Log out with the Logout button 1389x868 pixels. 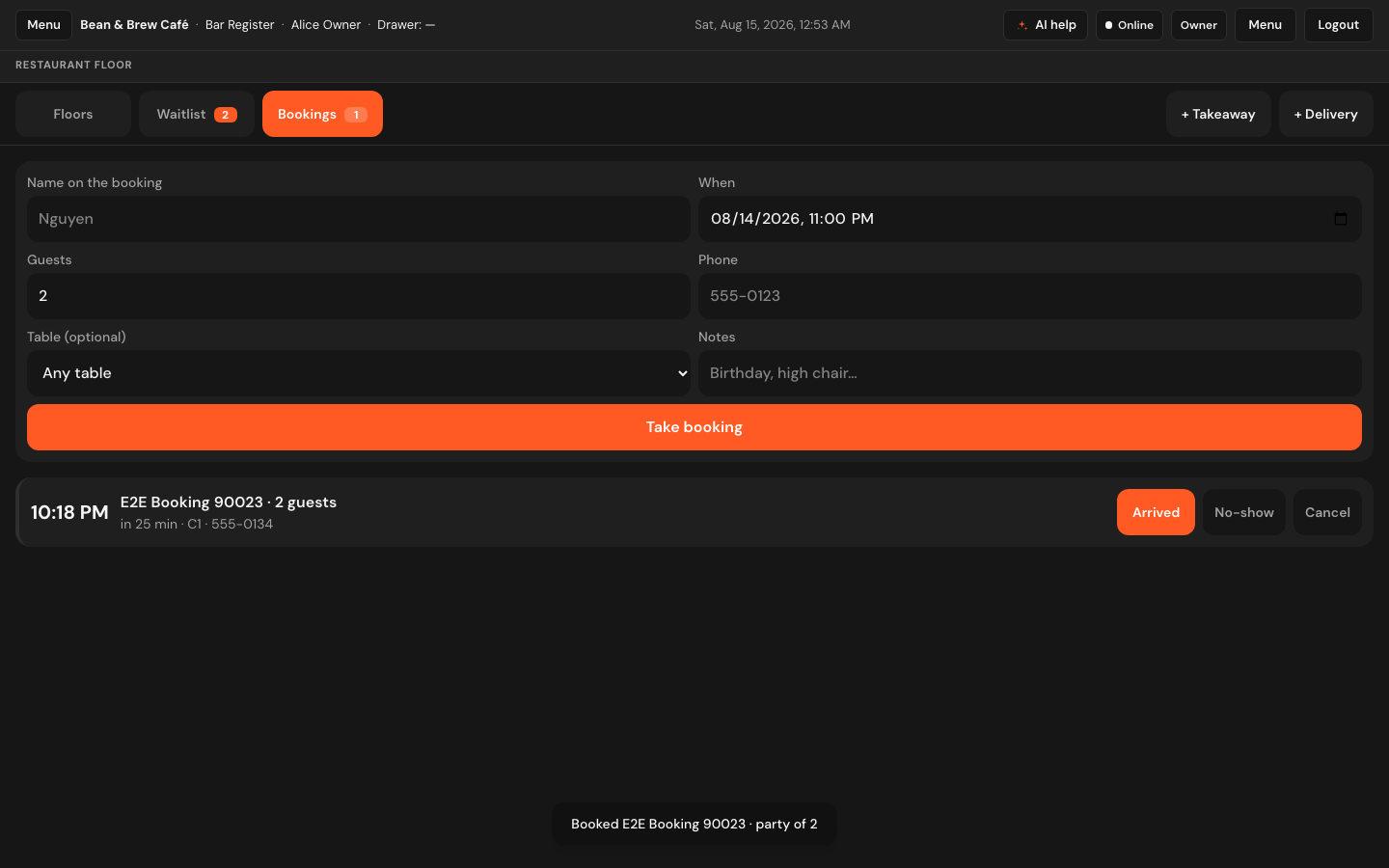(1339, 25)
